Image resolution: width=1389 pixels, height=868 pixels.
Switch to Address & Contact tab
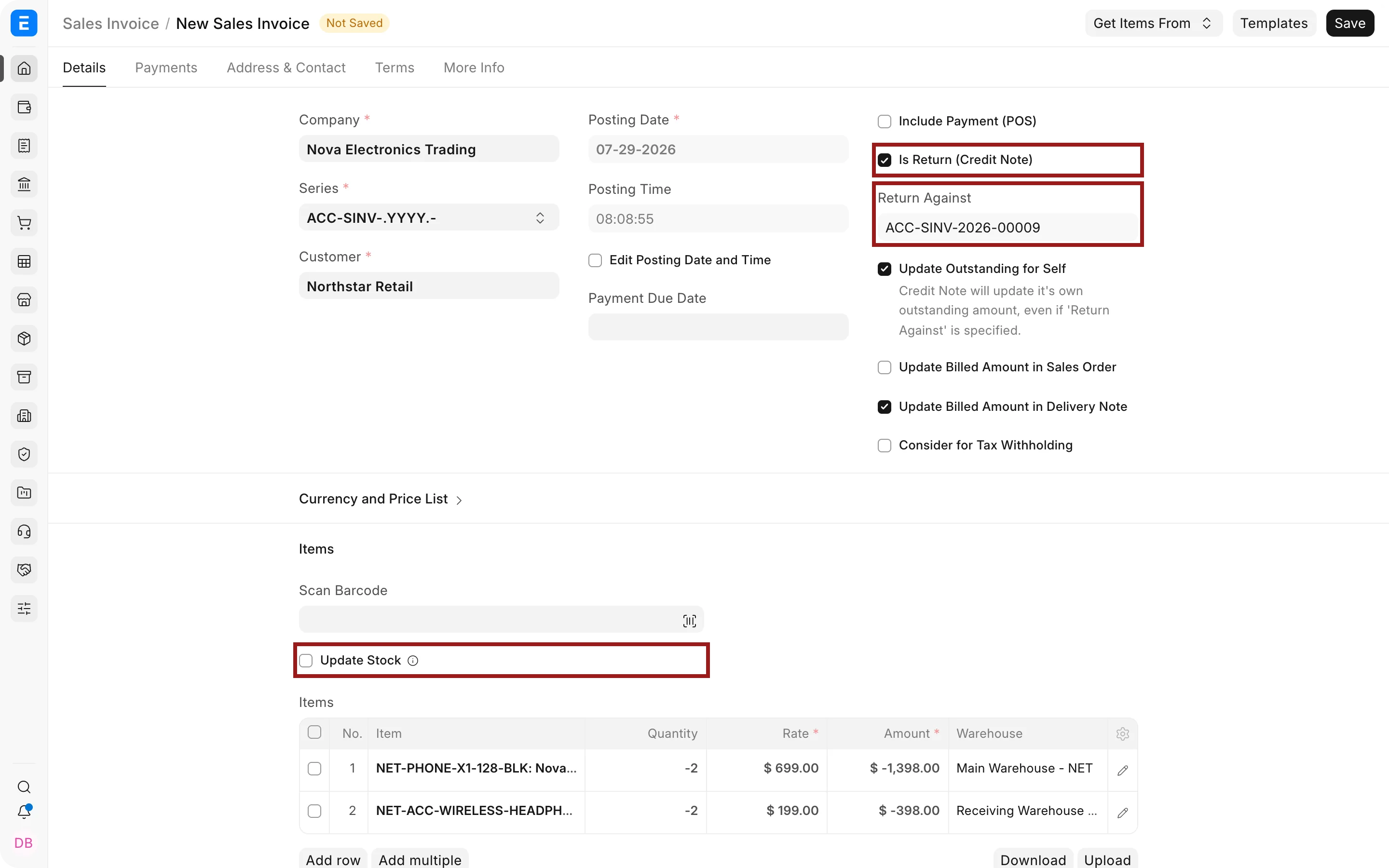click(x=286, y=68)
